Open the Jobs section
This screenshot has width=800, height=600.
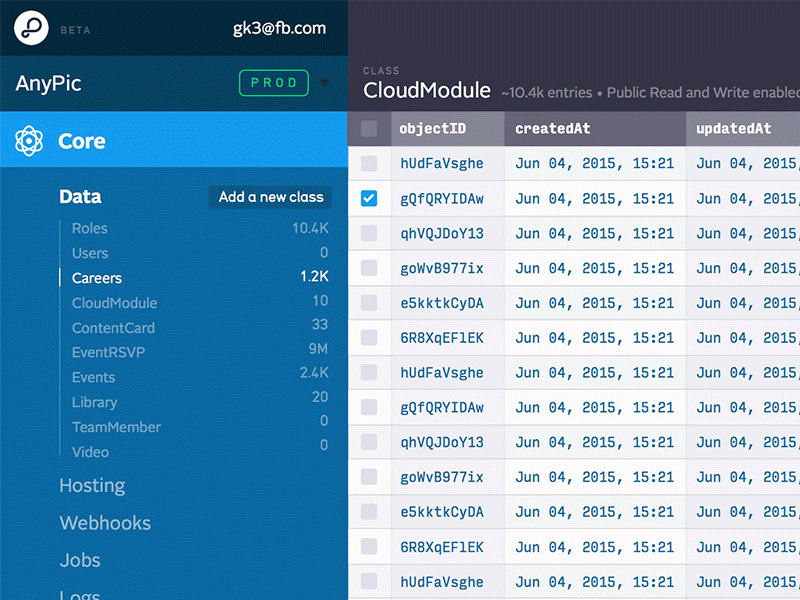pyautogui.click(x=80, y=560)
